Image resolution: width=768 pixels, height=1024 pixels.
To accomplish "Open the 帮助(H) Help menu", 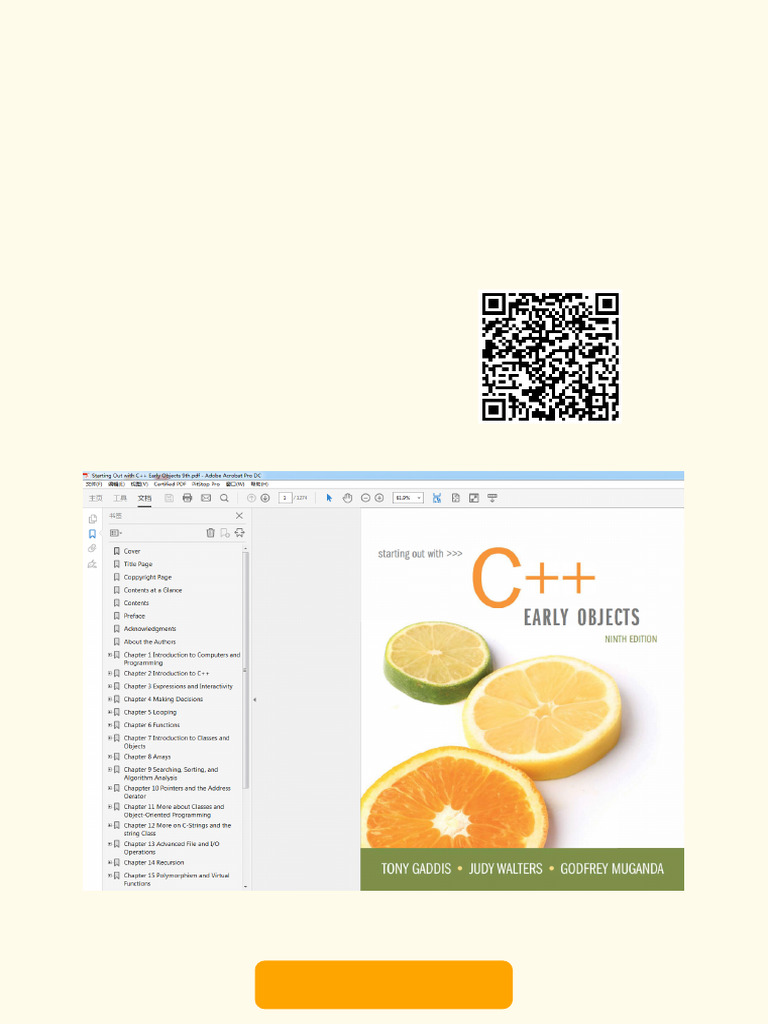I will coord(259,485).
